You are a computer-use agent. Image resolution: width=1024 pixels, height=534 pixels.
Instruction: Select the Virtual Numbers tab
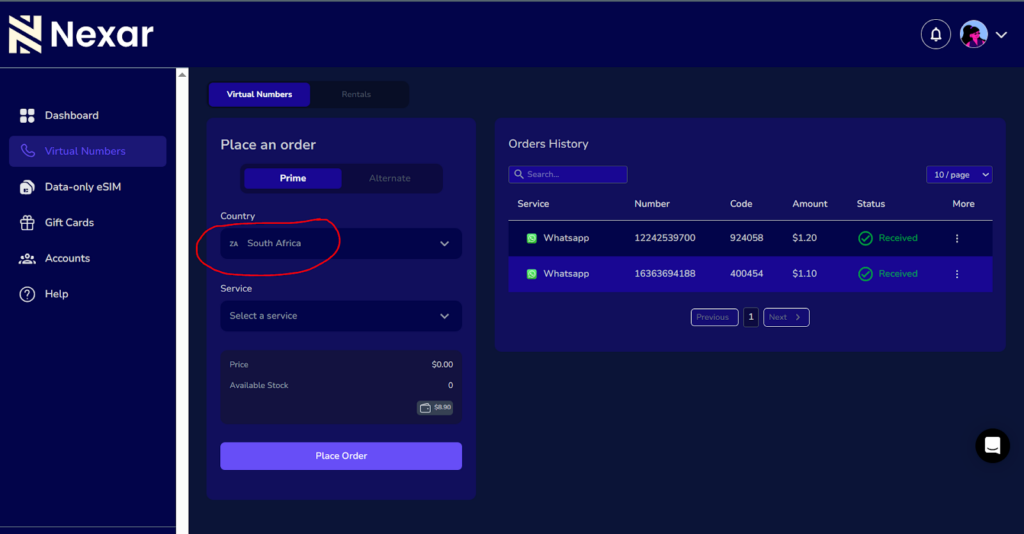click(260, 95)
